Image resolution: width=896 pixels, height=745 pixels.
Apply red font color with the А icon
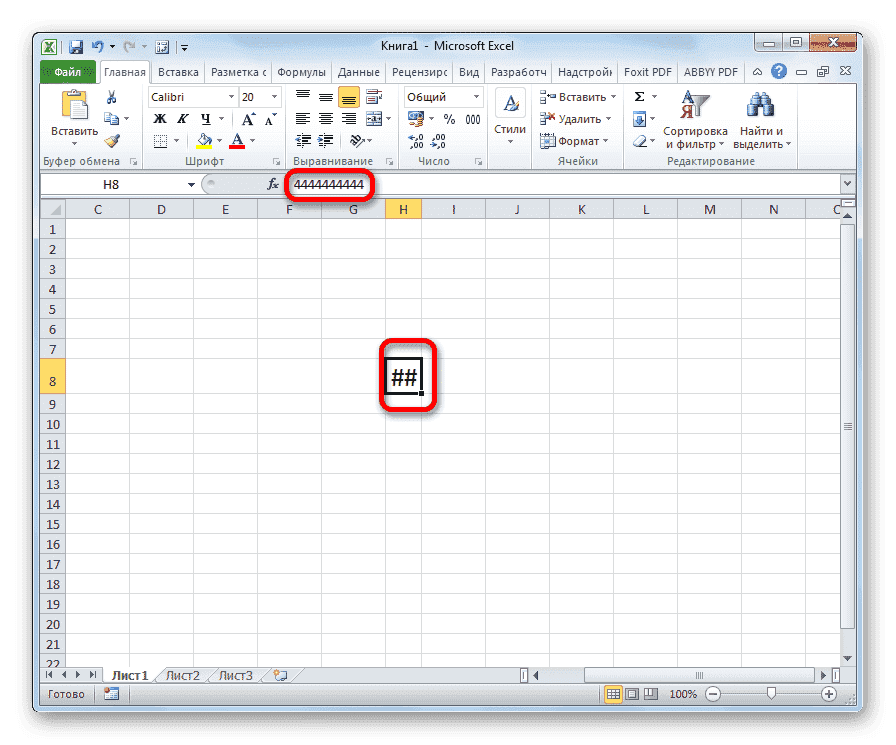pyautogui.click(x=240, y=140)
